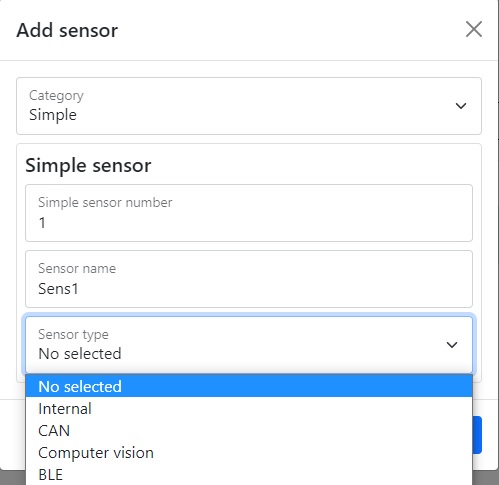
Task: Choose the highlighted No selected option
Action: 249,386
